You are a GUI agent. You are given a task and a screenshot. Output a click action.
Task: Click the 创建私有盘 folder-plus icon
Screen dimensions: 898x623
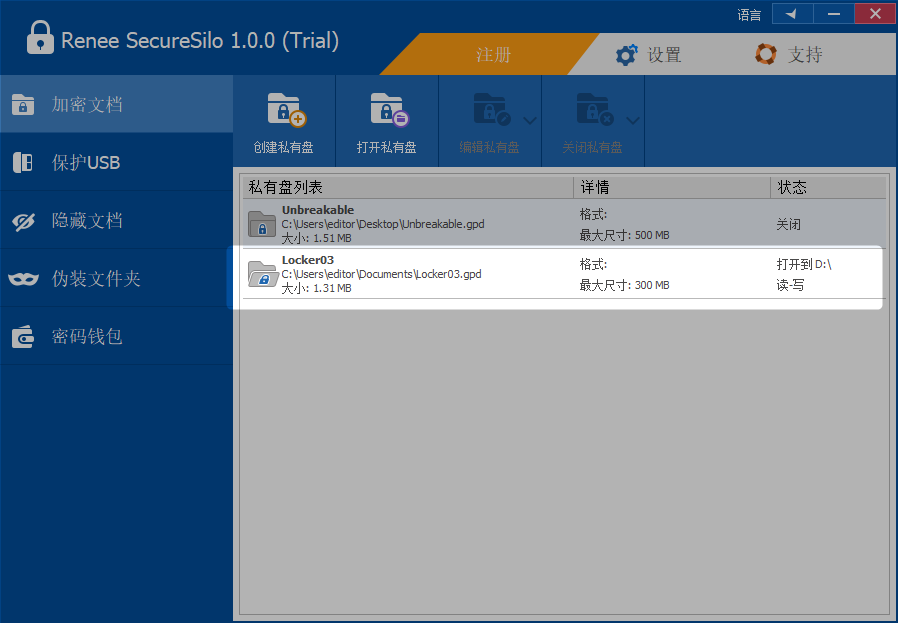[x=286, y=109]
